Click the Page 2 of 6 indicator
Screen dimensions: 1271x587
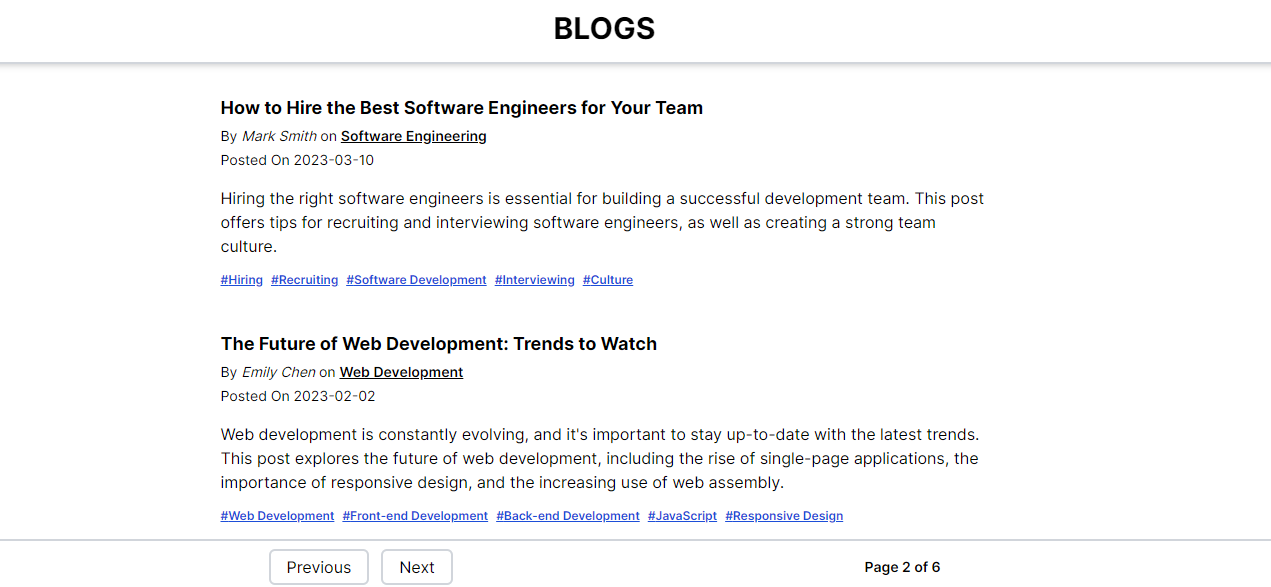[x=902, y=567]
